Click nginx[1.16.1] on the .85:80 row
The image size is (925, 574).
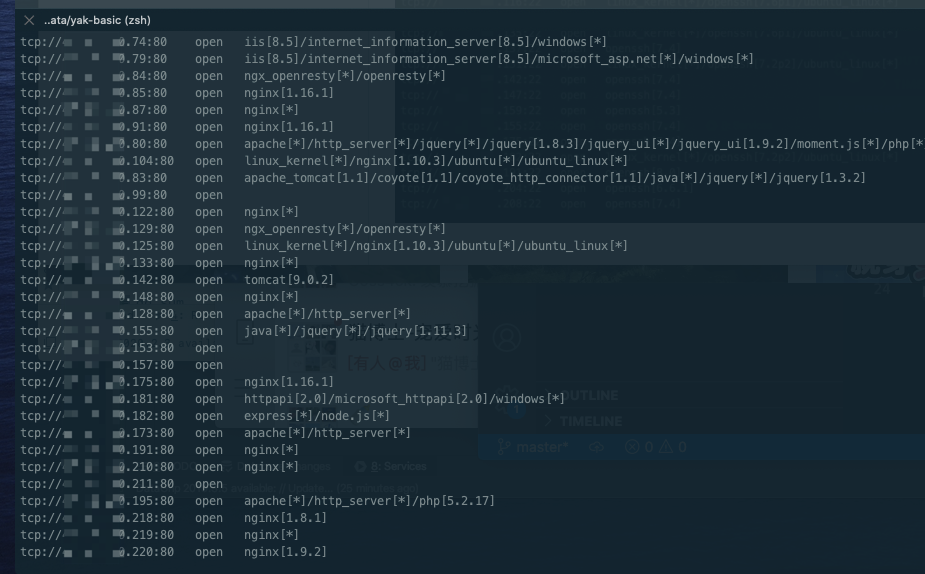(x=288, y=93)
